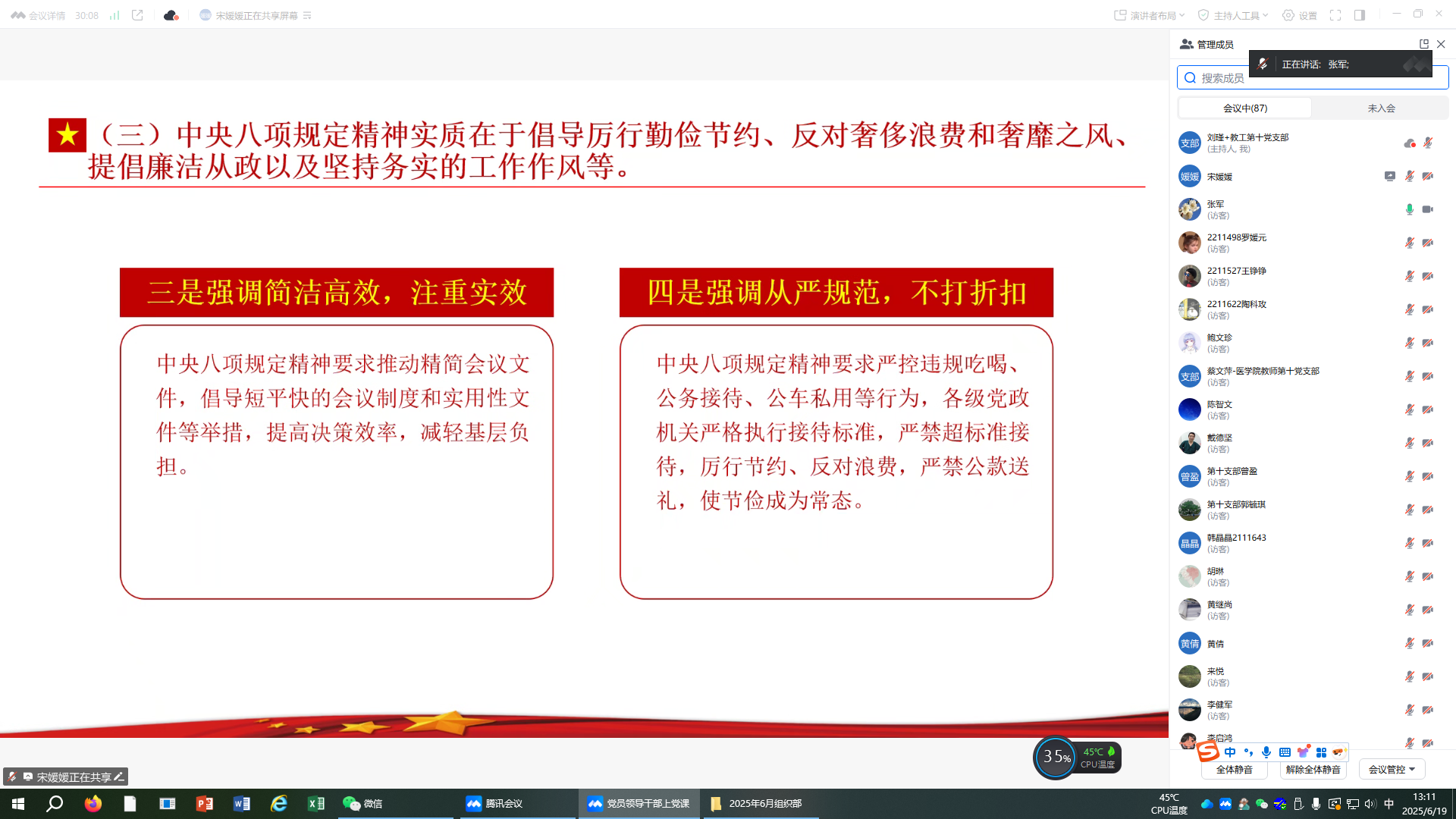Image resolution: width=1456 pixels, height=819 pixels.
Task: Click the cloud recording icon in top bar
Action: [x=171, y=15]
